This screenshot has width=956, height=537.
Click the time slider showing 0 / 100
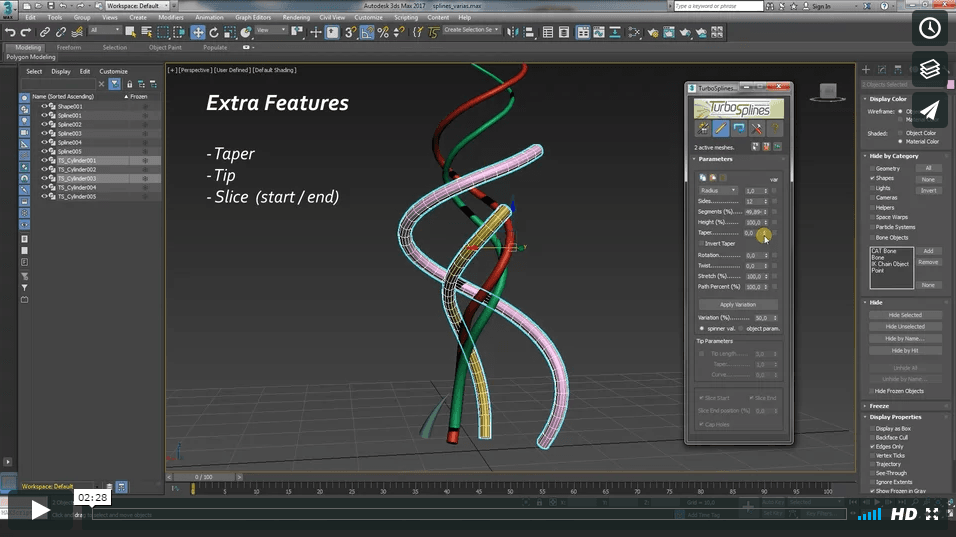coord(204,477)
